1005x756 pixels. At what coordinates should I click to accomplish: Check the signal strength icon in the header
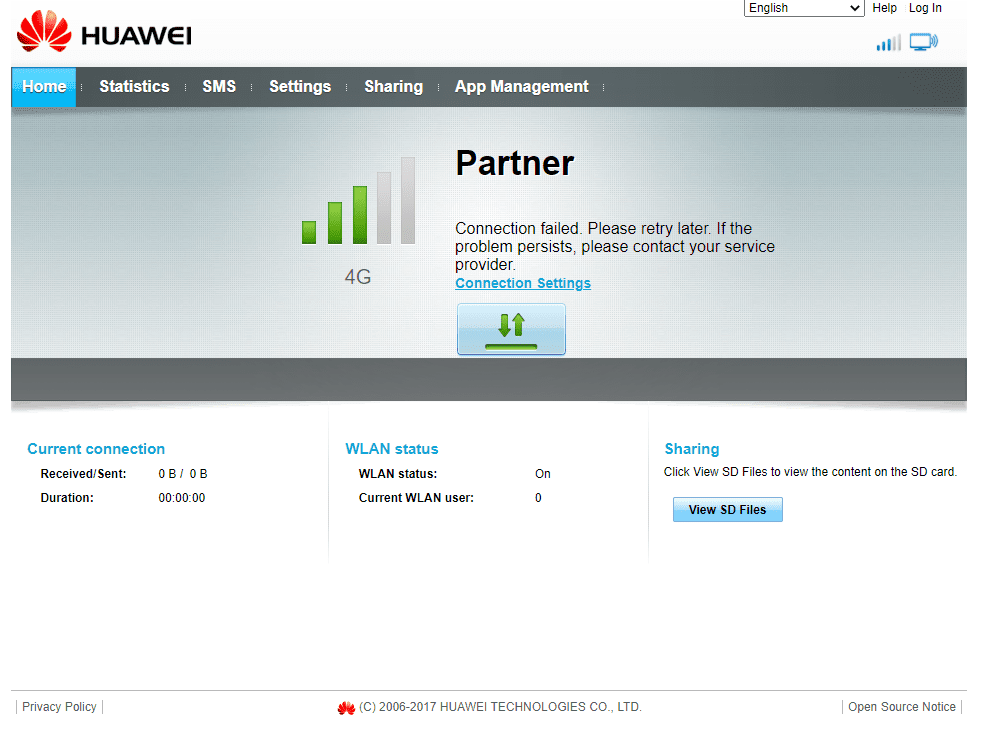(888, 43)
